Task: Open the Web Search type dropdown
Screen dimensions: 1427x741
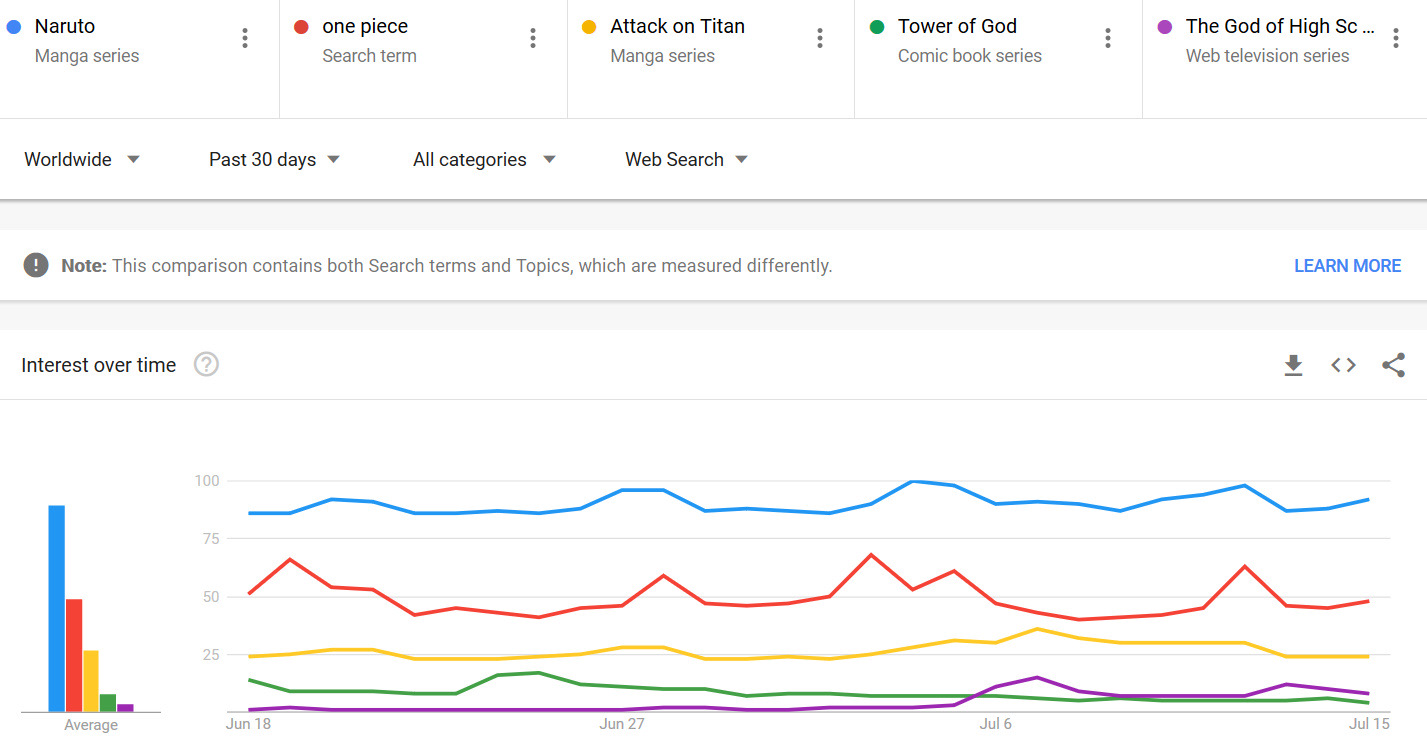Action: 686,159
